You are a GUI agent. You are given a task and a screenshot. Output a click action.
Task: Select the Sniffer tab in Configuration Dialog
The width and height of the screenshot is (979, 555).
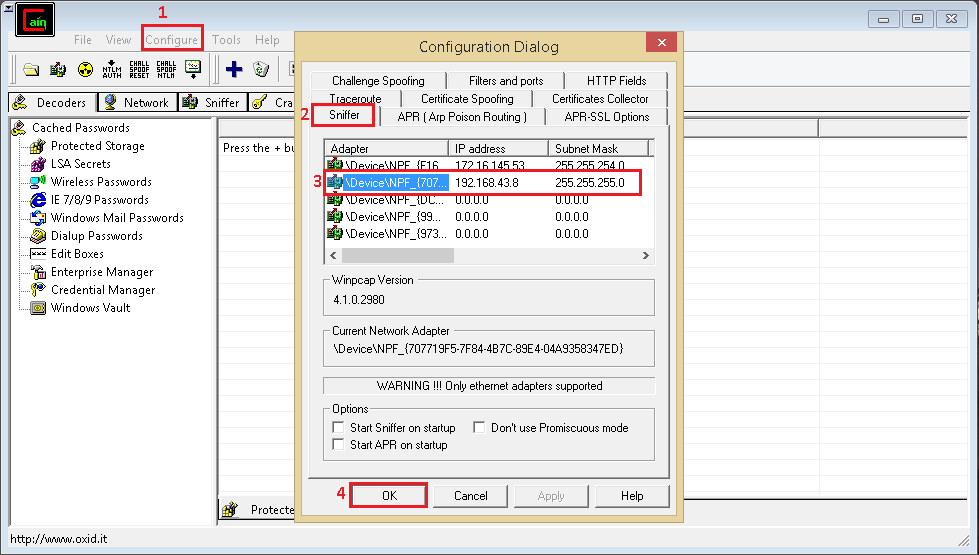pos(344,115)
